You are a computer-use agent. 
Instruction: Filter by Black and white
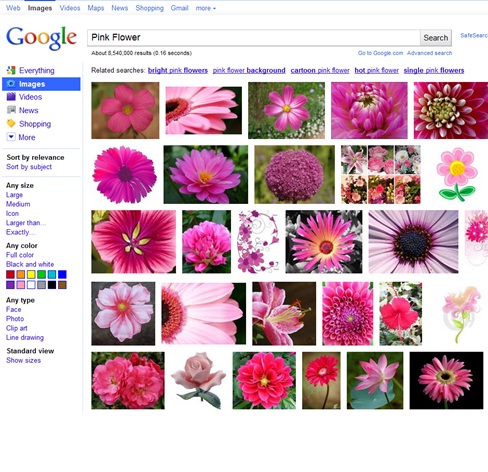coord(30,264)
